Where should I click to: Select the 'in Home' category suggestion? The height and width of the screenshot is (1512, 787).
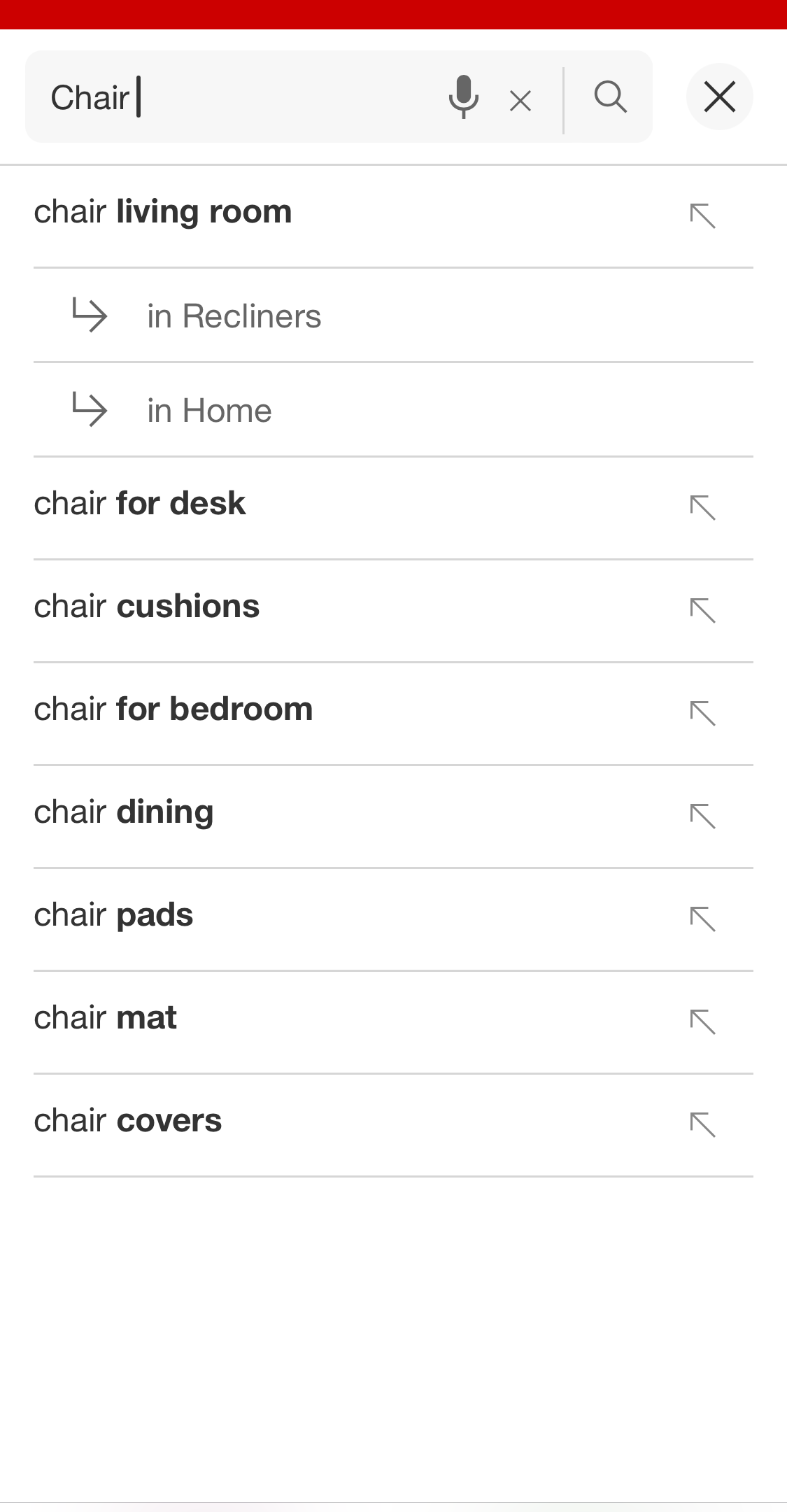pos(209,411)
